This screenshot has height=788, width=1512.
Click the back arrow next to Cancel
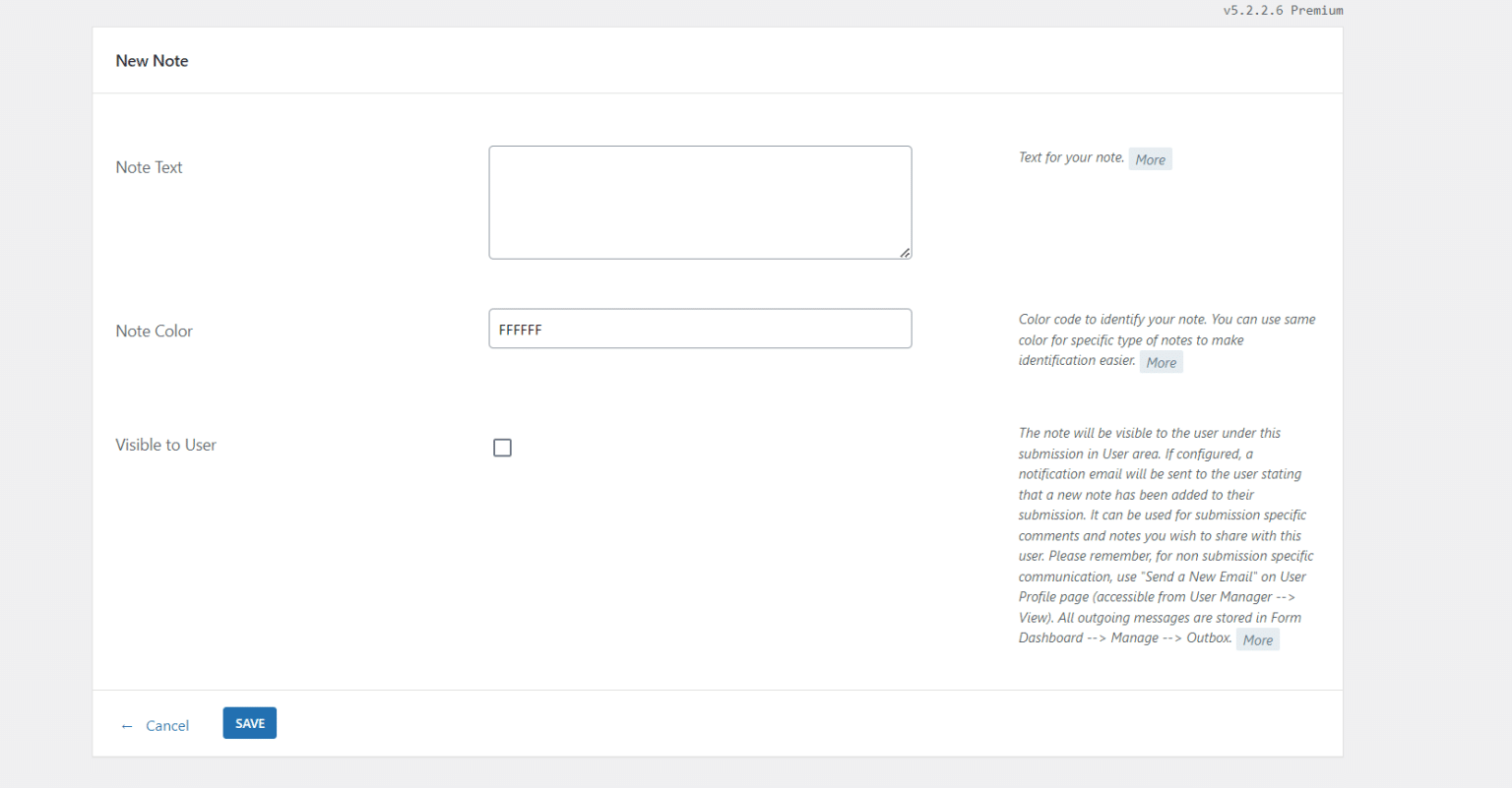[x=126, y=725]
